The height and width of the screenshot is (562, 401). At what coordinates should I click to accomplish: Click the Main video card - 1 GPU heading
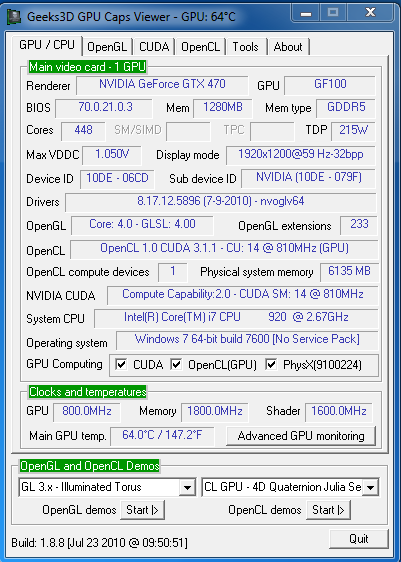(87, 67)
